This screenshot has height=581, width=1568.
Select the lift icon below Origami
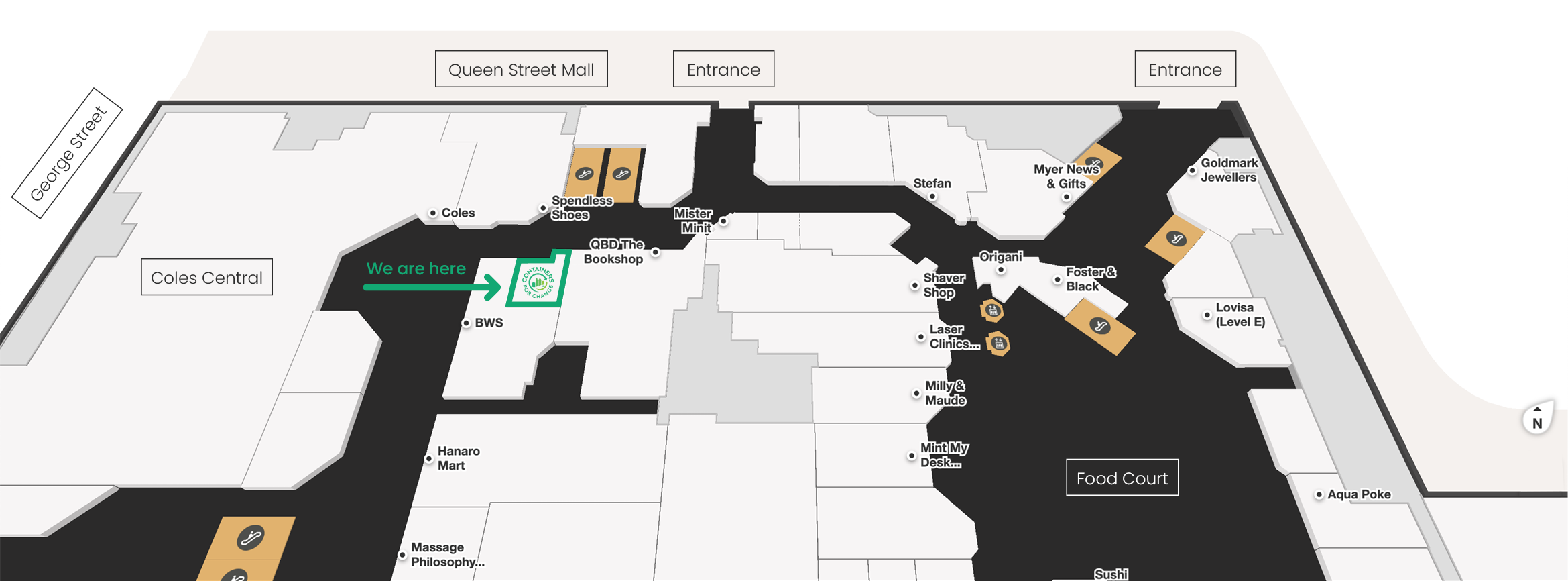coord(992,311)
